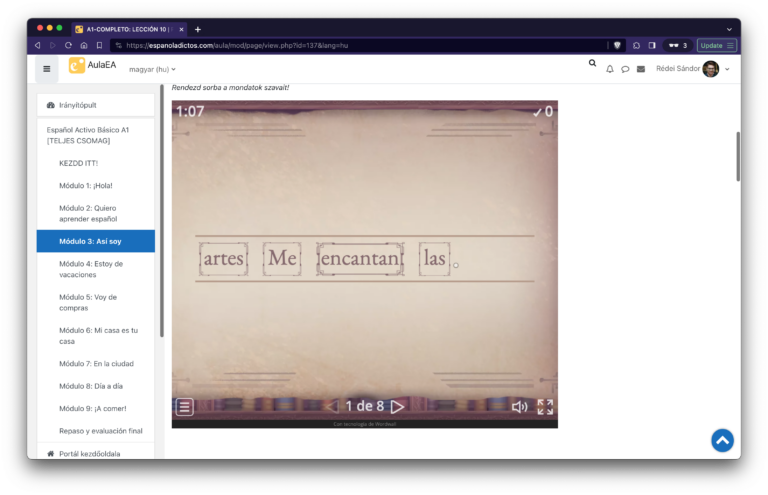
Task: Click the address bar URL
Action: [x=237, y=46]
